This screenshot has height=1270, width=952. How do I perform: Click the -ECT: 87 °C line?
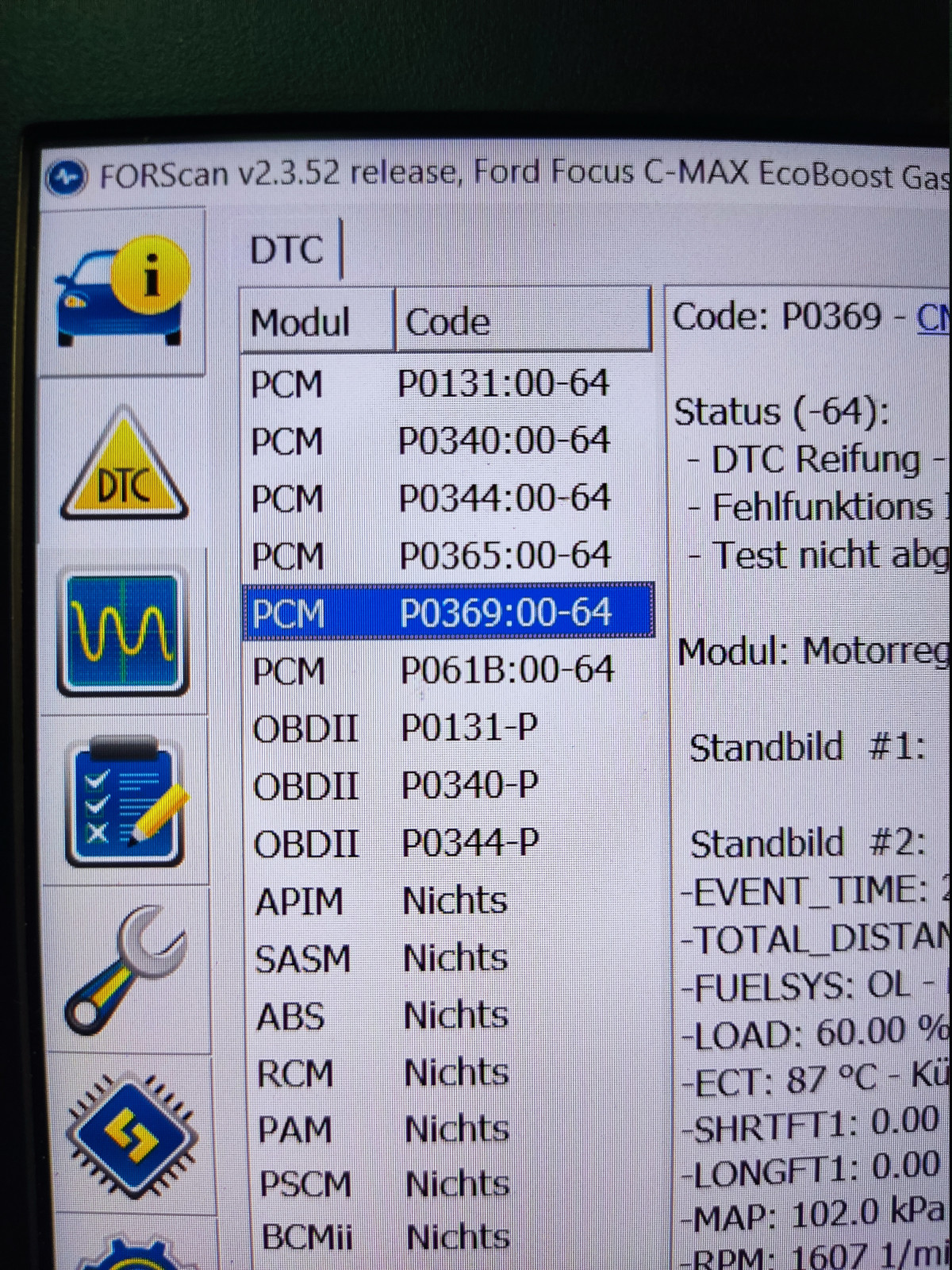(x=816, y=1078)
